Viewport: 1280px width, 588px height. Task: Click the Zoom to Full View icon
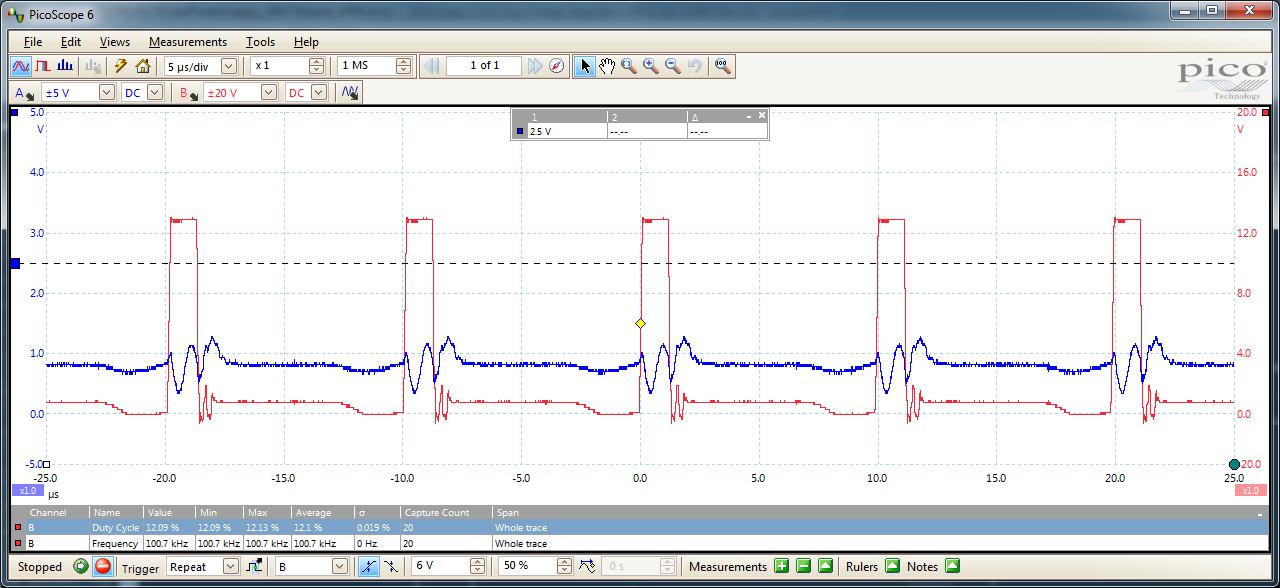(722, 66)
